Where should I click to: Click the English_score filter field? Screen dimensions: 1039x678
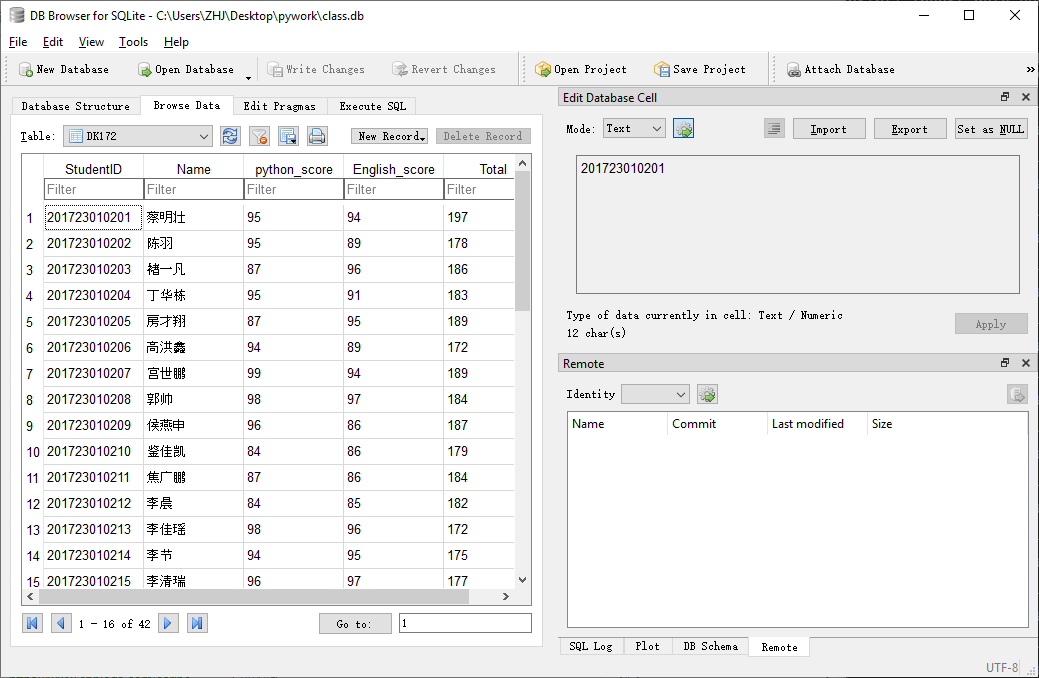394,189
